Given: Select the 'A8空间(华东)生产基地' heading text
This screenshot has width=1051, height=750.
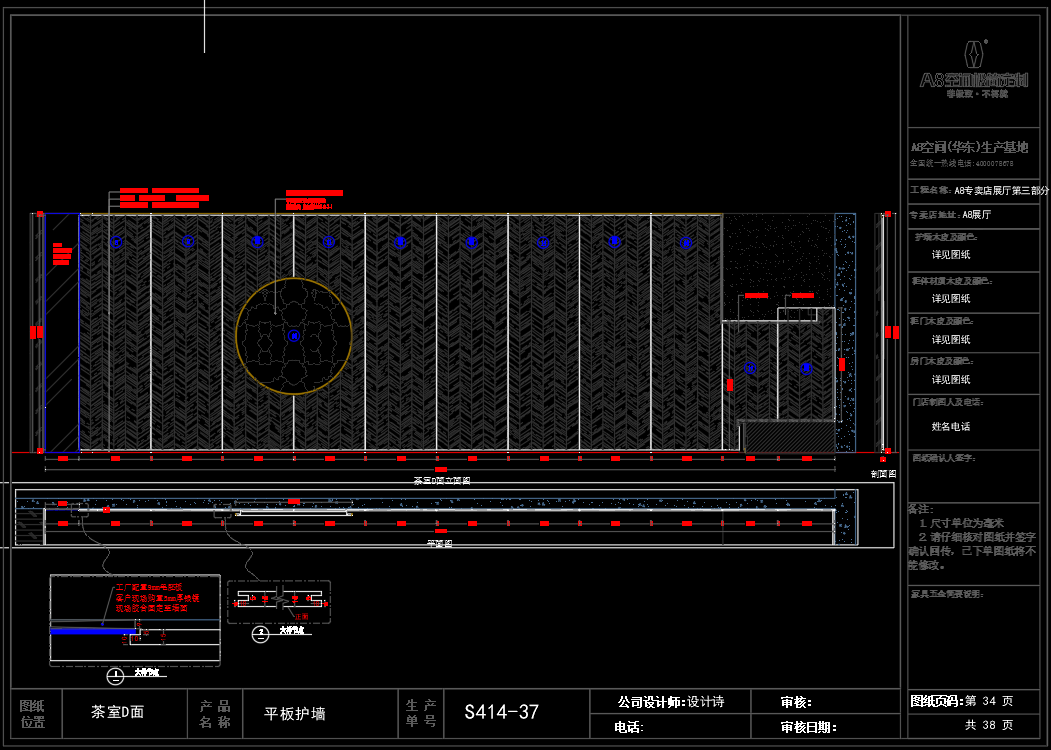Looking at the screenshot, I should 969,147.
